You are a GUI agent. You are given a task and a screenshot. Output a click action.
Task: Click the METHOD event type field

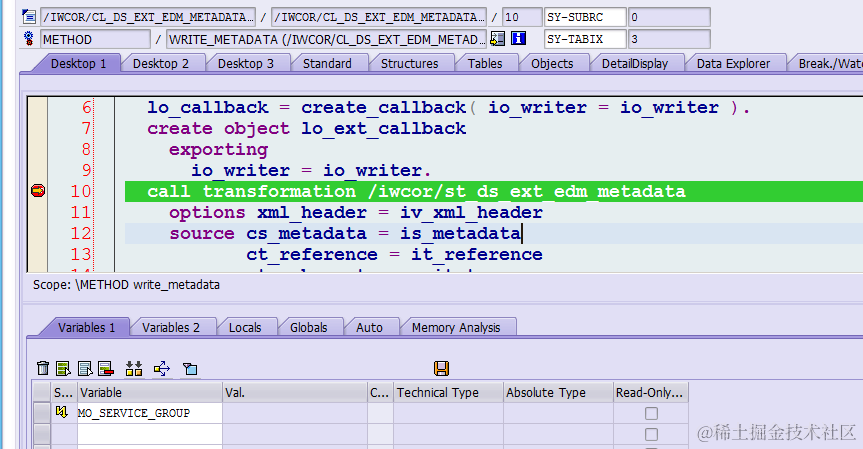[95, 39]
